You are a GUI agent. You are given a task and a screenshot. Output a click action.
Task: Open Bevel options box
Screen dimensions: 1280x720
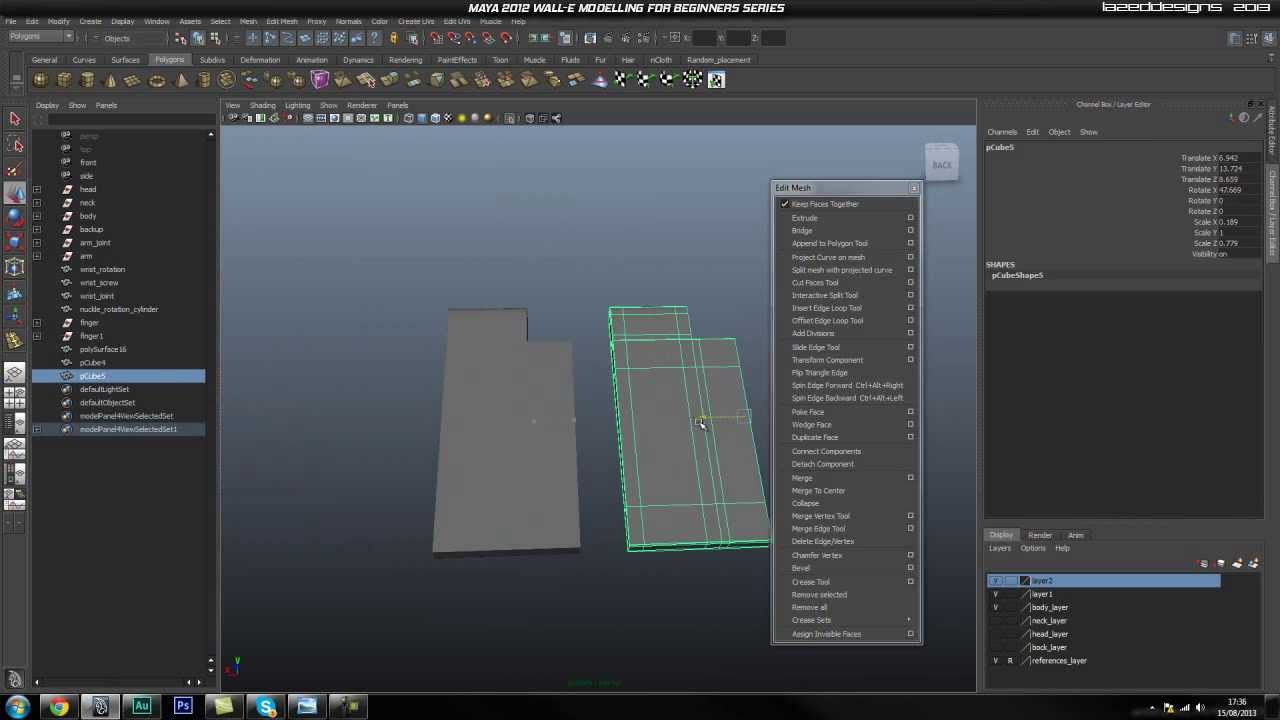click(x=910, y=567)
